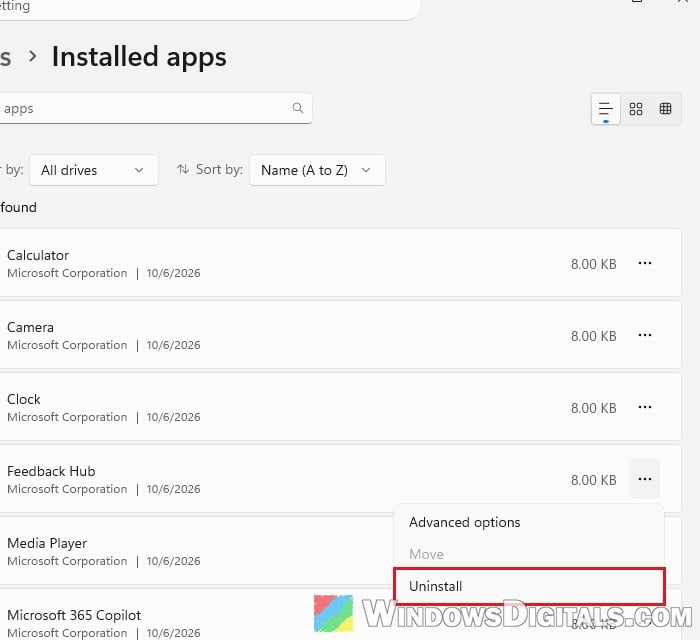This screenshot has height=640, width=700.
Task: Select the Feedback Hub app name
Action: [x=51, y=471]
